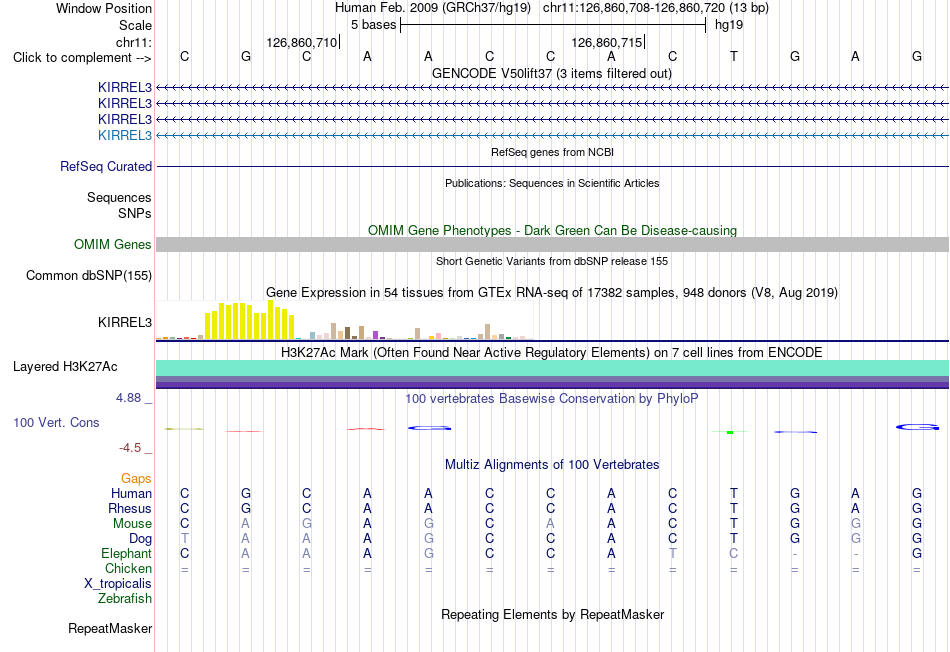Image resolution: width=950 pixels, height=652 pixels.
Task: Click the RepeatMasker track label
Action: (x=110, y=628)
